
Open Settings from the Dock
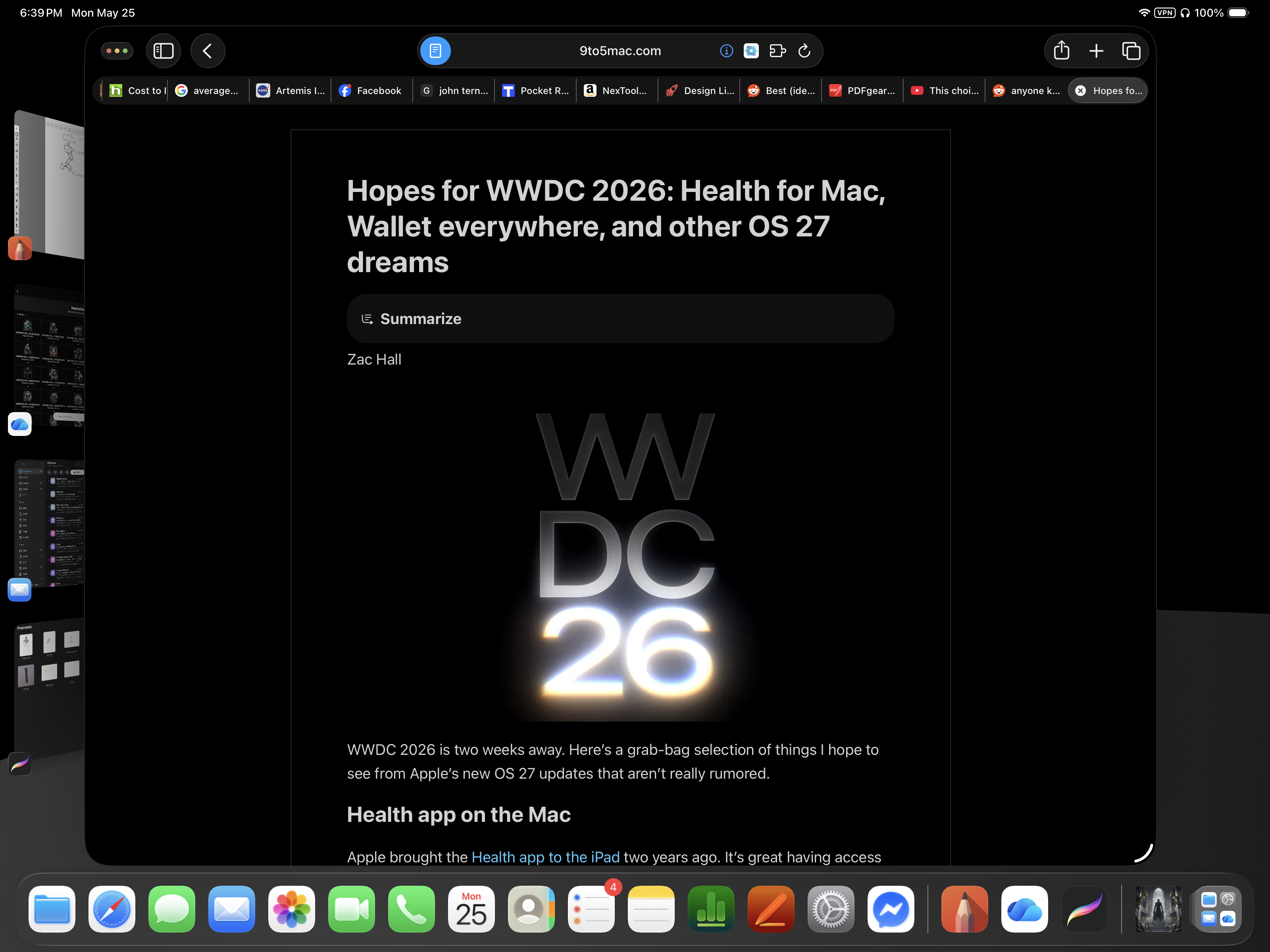coord(831,910)
